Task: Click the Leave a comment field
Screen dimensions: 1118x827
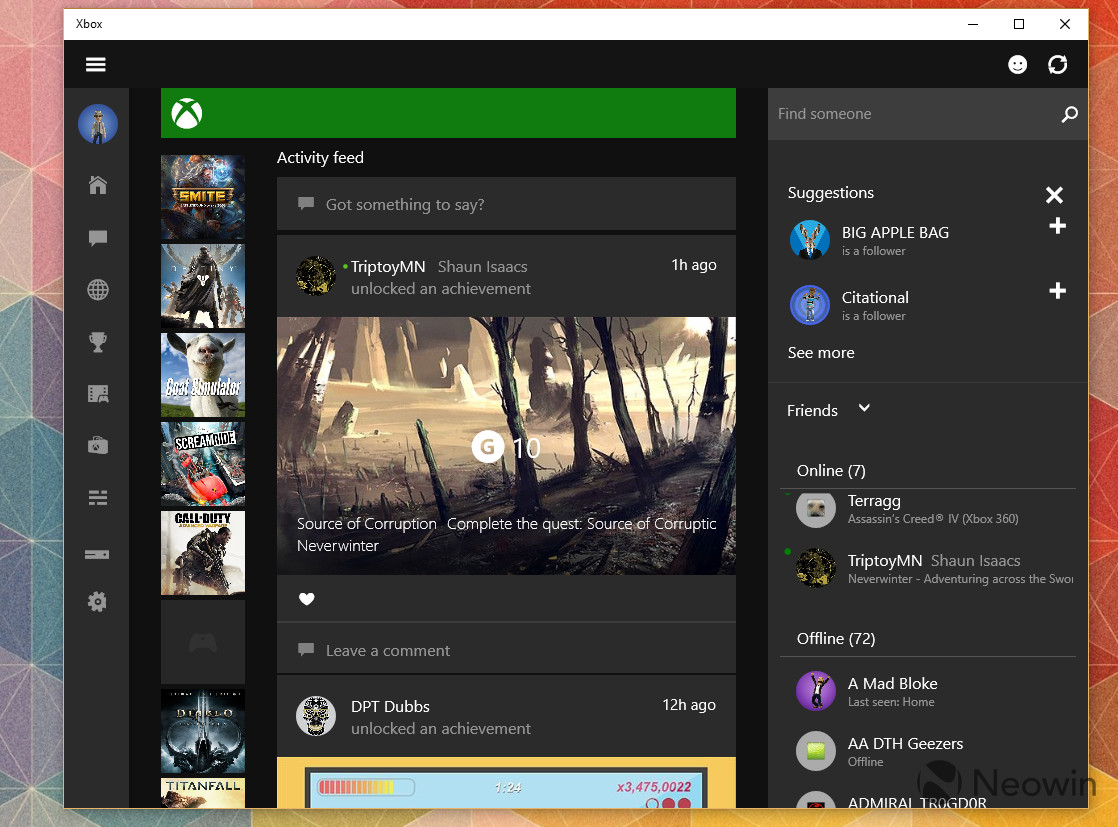Action: tap(506, 649)
